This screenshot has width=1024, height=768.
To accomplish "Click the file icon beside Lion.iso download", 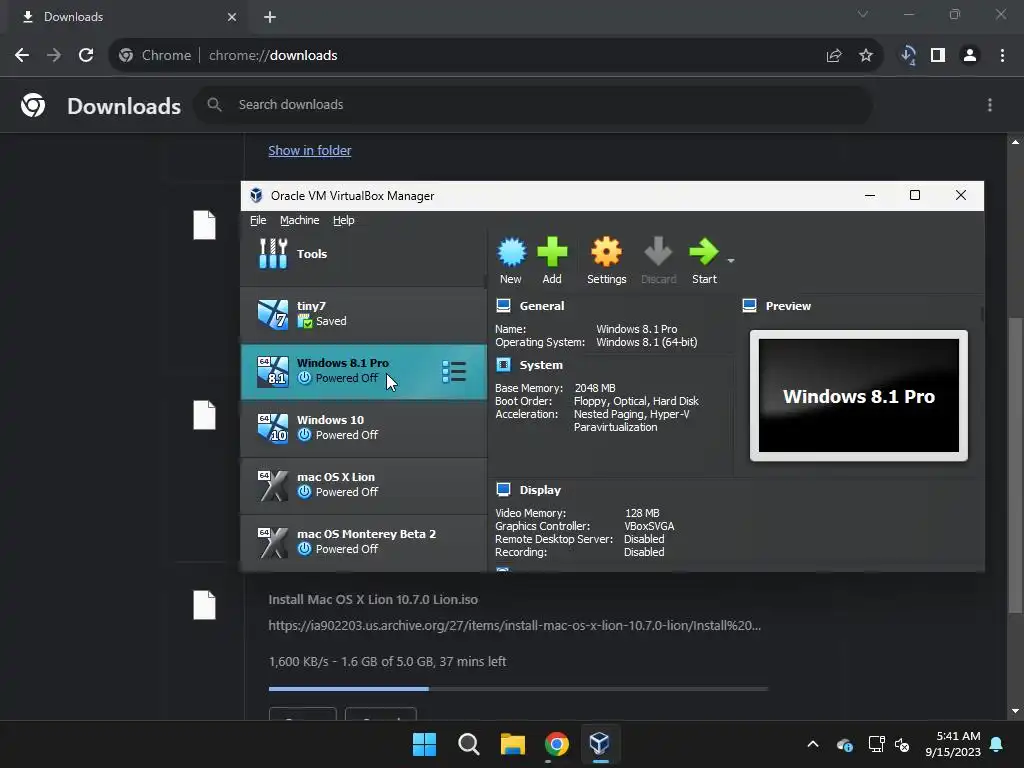I will pos(204,605).
